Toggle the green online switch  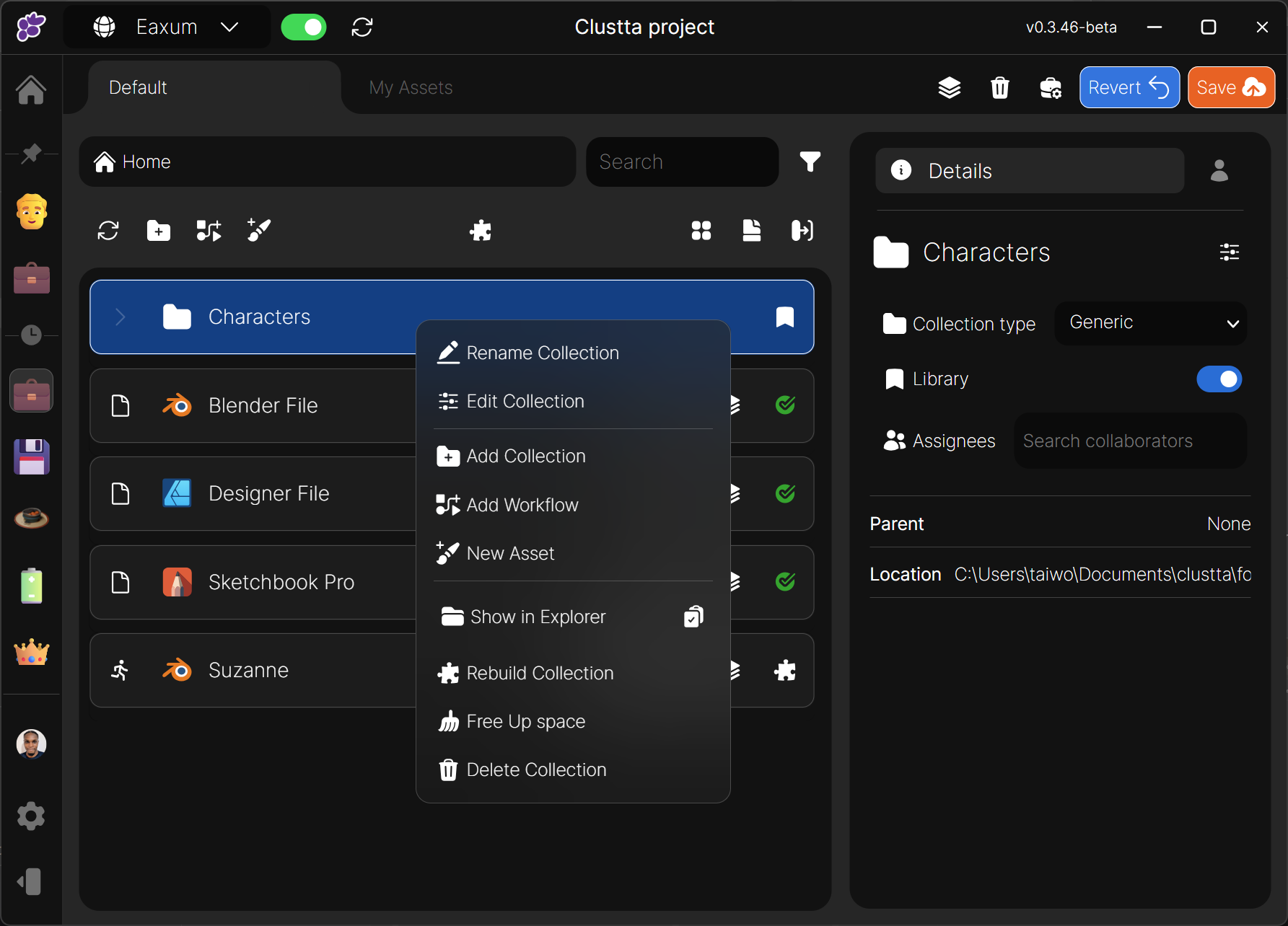click(x=304, y=27)
